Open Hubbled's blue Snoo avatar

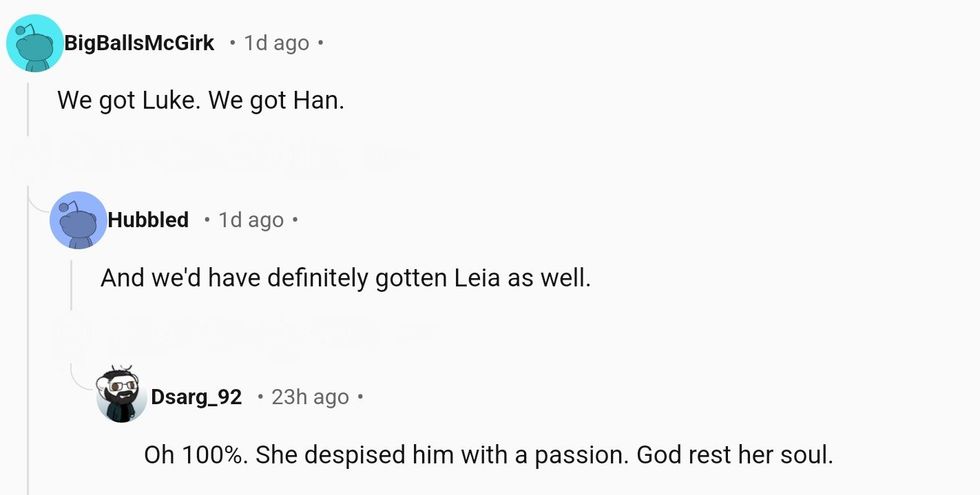pyautogui.click(x=77, y=220)
